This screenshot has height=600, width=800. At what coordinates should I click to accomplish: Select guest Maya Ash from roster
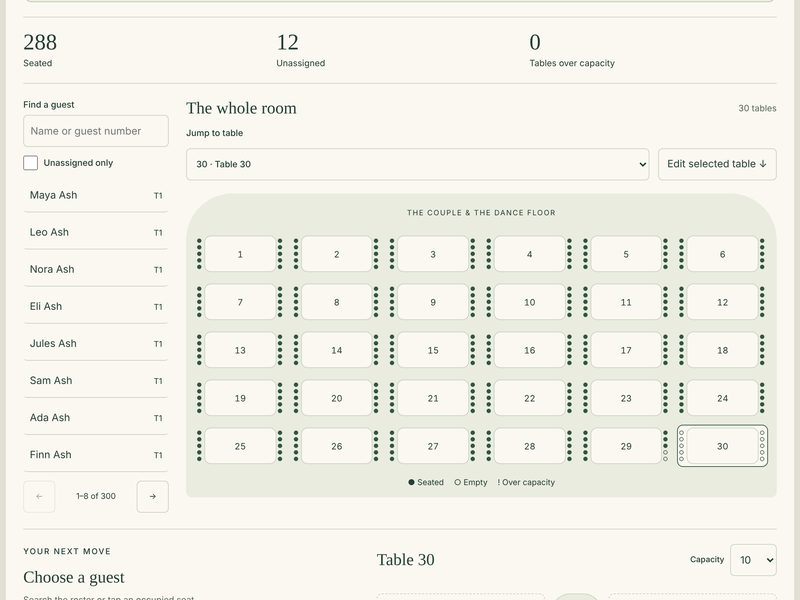coord(96,195)
